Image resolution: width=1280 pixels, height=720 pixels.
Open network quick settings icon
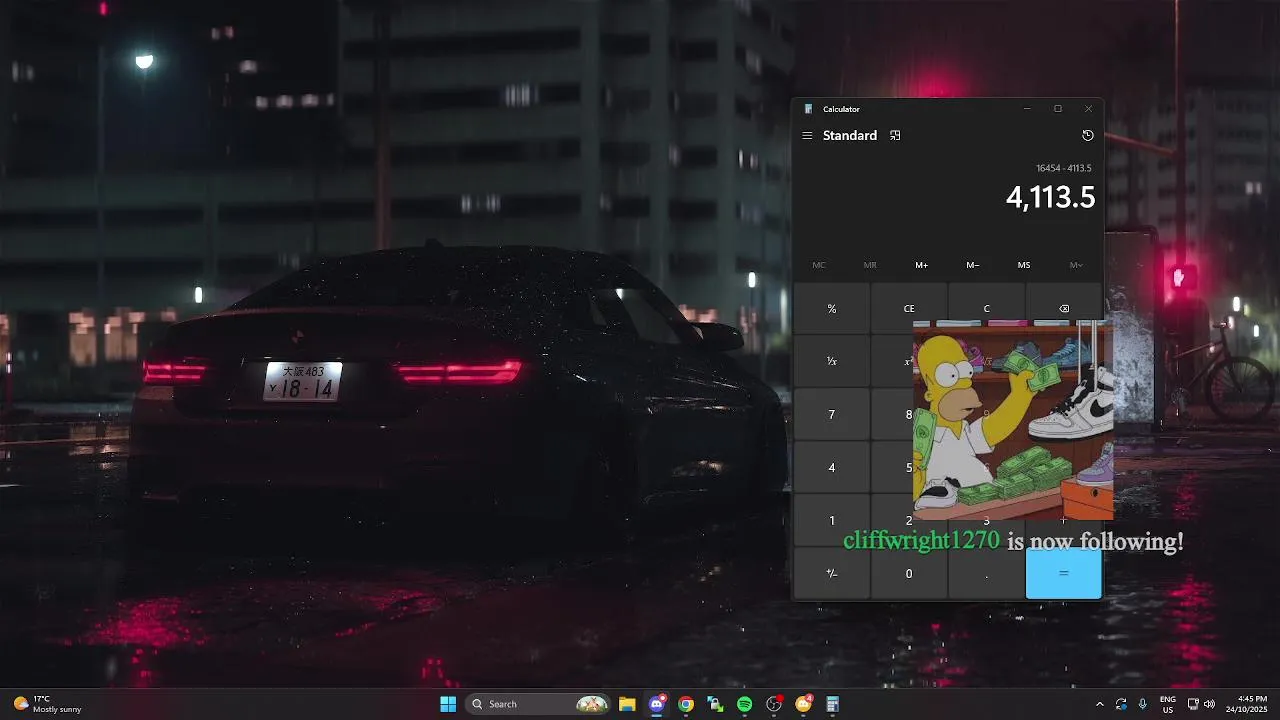coord(1193,704)
